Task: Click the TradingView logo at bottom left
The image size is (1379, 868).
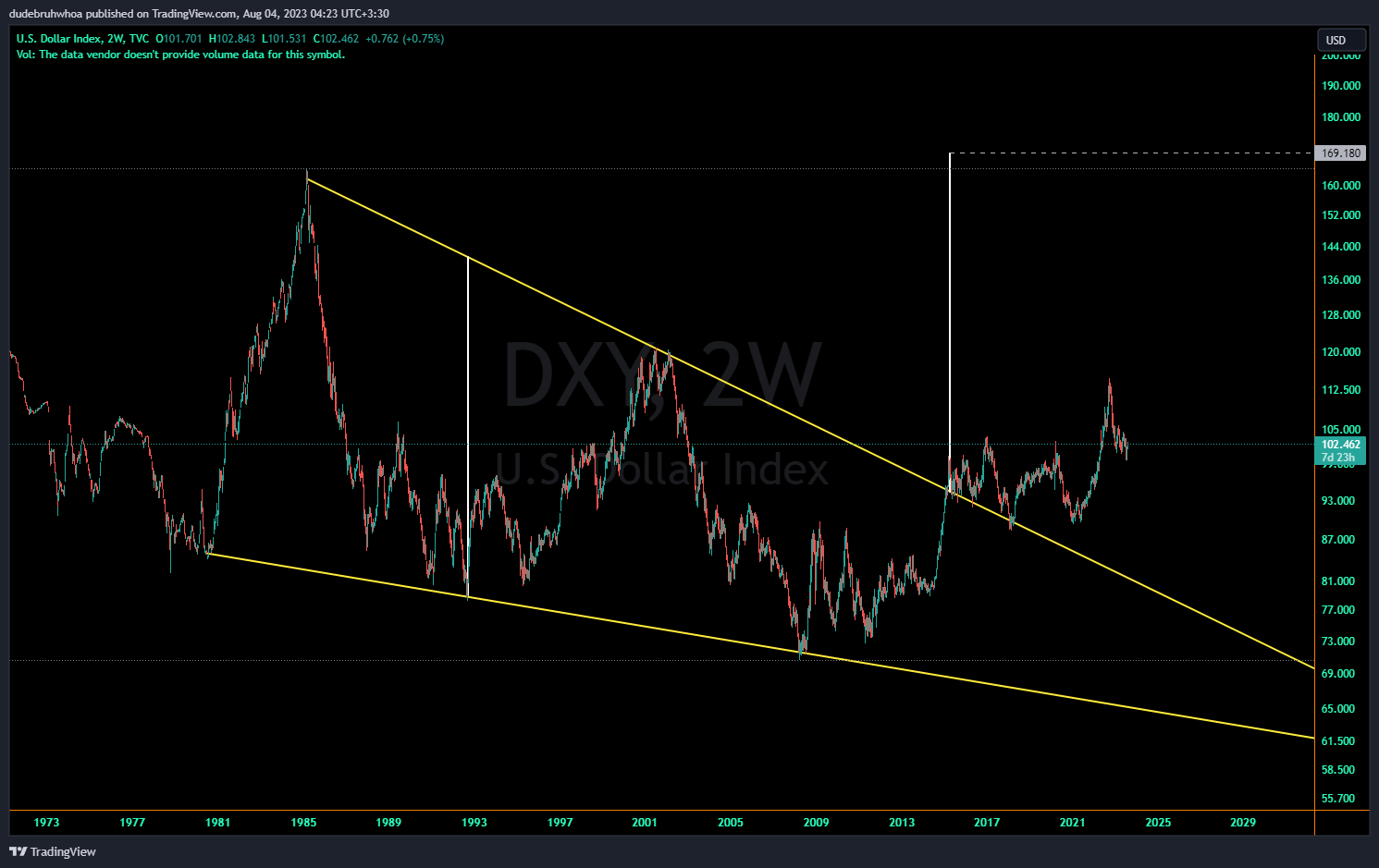Action: (53, 851)
